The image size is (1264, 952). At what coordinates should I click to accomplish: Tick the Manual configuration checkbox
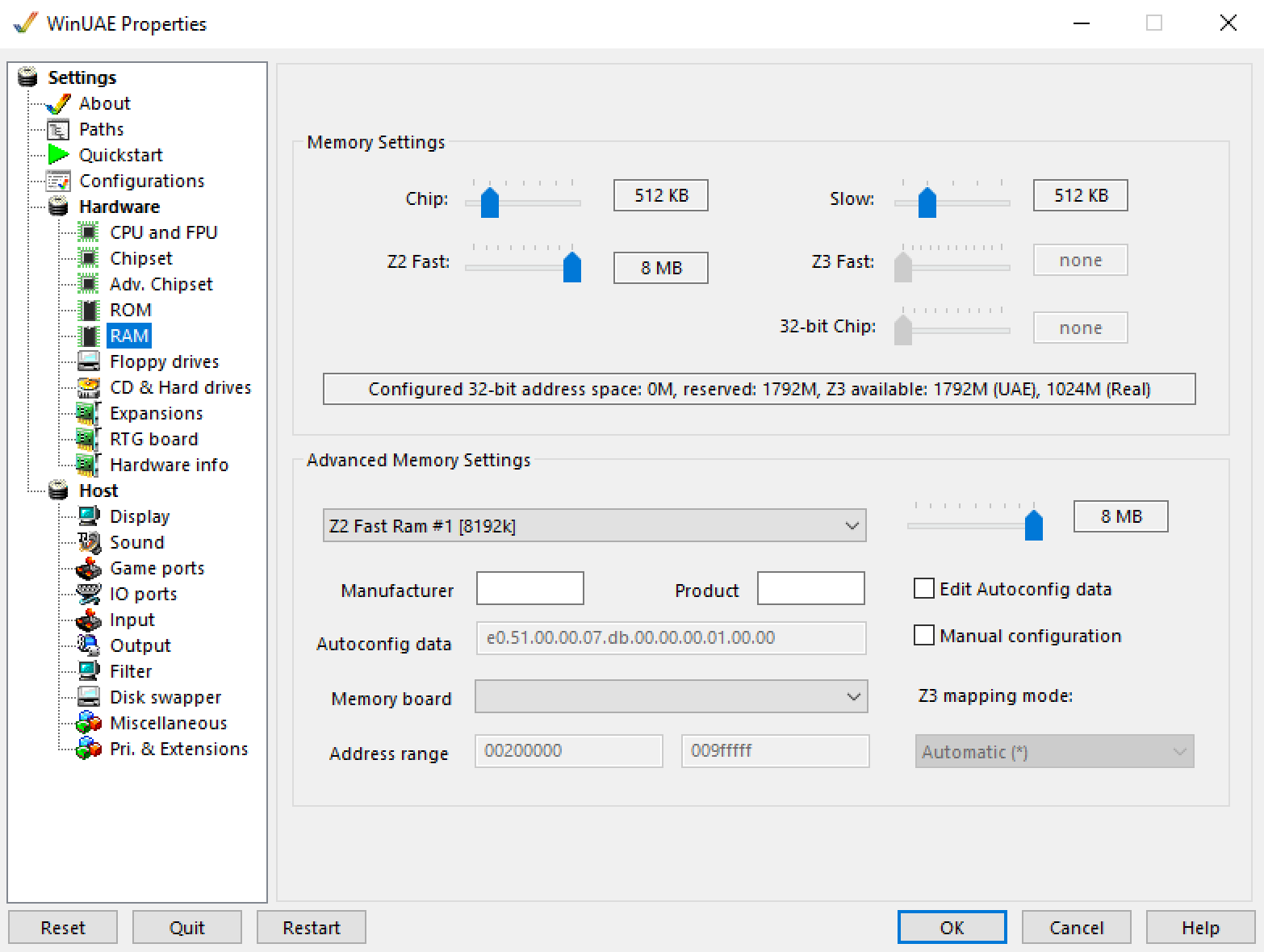[924, 636]
